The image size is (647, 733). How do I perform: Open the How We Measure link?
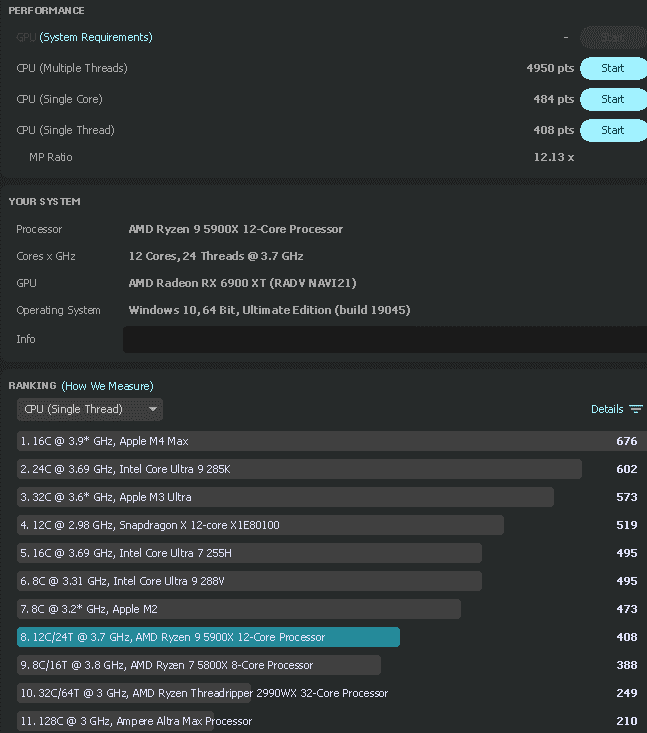click(107, 385)
